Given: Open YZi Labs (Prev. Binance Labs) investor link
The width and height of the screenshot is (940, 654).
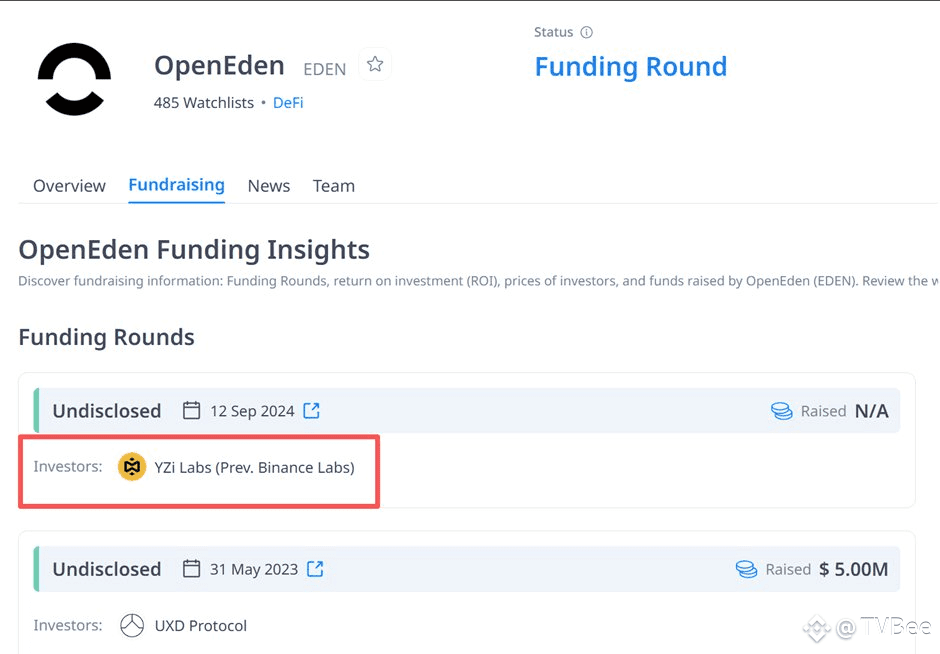Looking at the screenshot, I should (254, 468).
